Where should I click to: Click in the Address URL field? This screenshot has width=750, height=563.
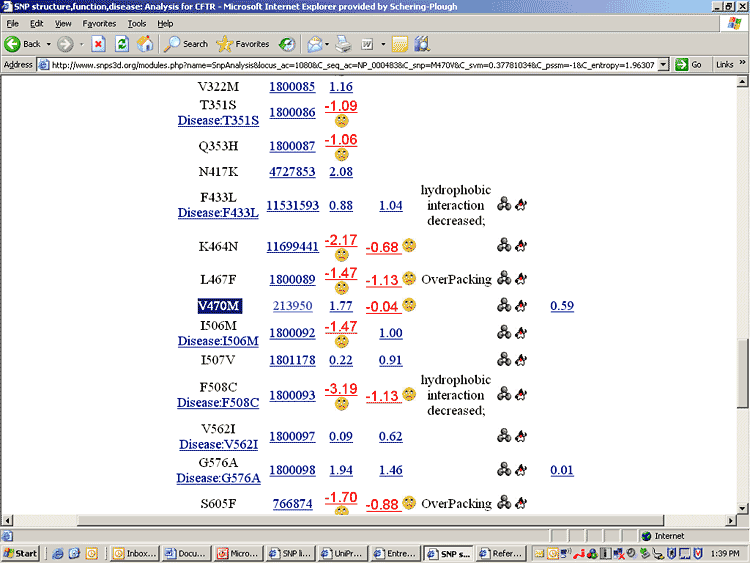(353, 65)
